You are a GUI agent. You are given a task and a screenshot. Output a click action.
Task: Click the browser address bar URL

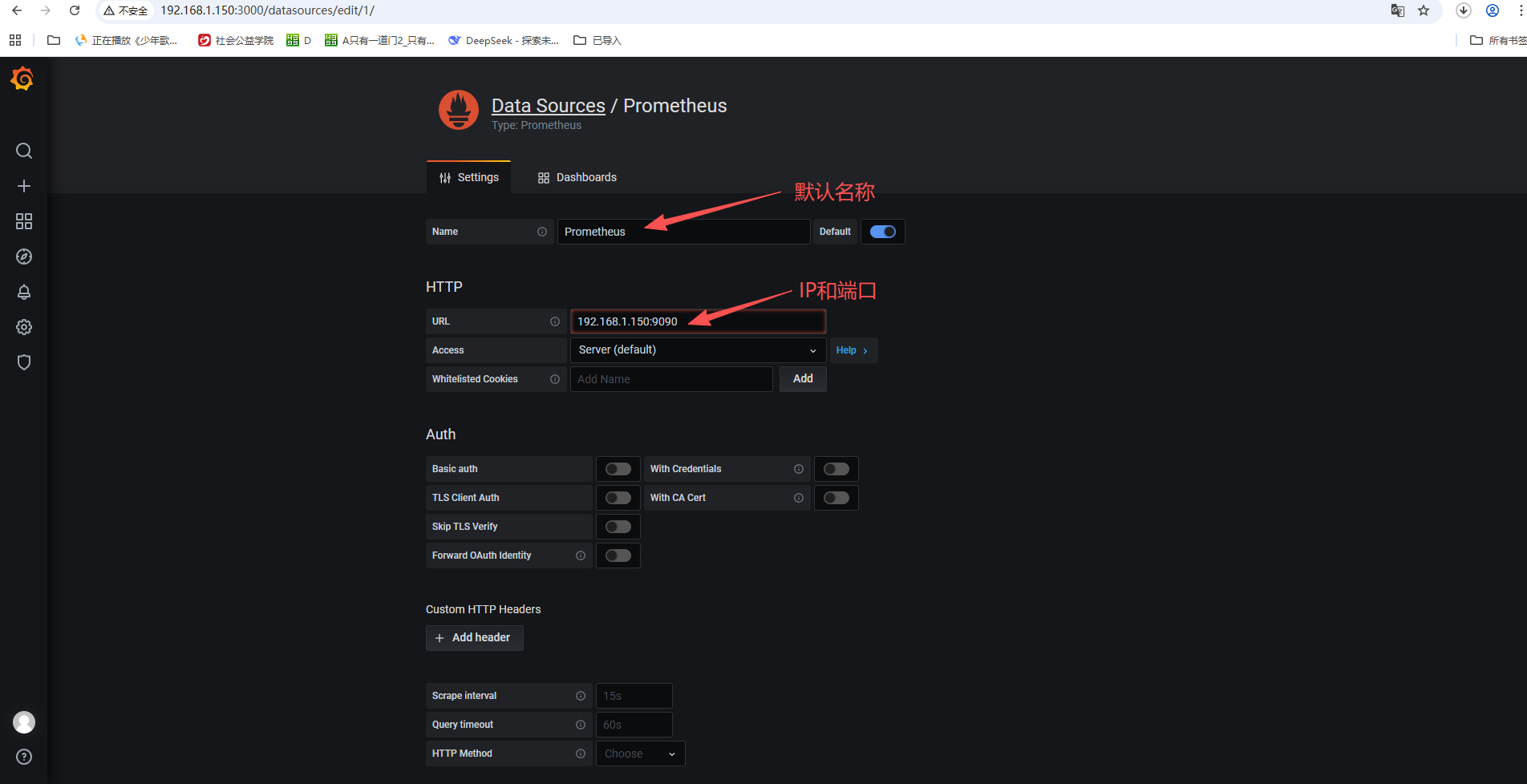point(267,10)
